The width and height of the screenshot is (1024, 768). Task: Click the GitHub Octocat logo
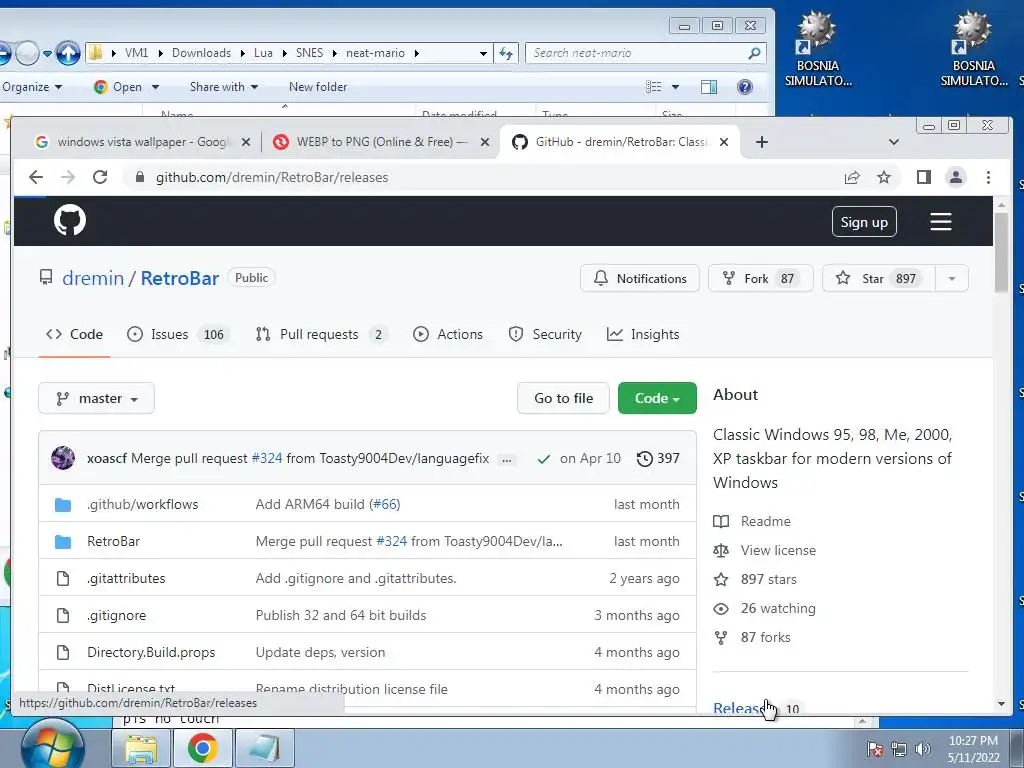tap(70, 220)
